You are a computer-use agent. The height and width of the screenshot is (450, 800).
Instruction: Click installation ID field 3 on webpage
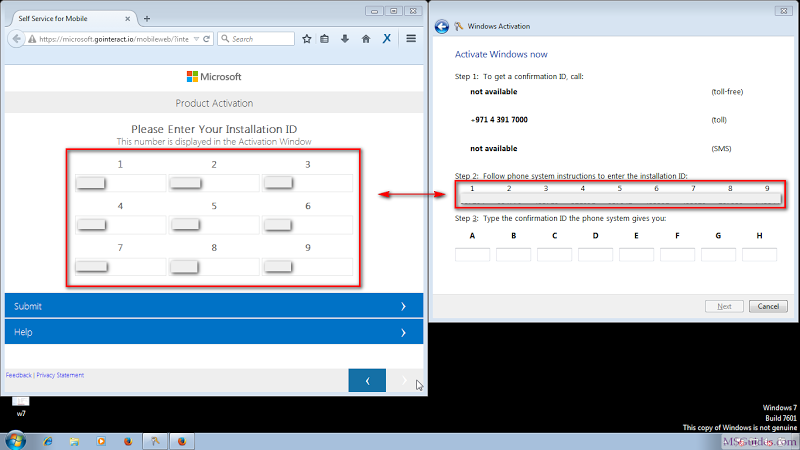click(x=307, y=183)
